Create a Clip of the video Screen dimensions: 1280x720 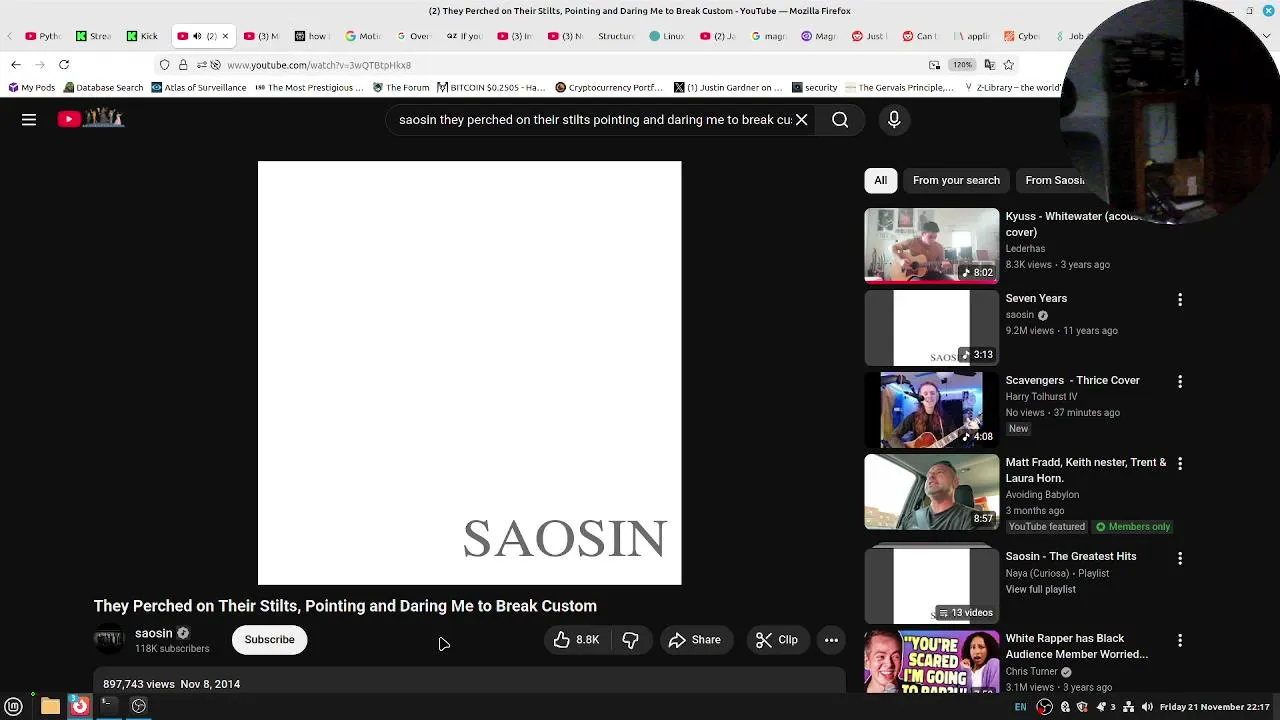[x=777, y=640]
